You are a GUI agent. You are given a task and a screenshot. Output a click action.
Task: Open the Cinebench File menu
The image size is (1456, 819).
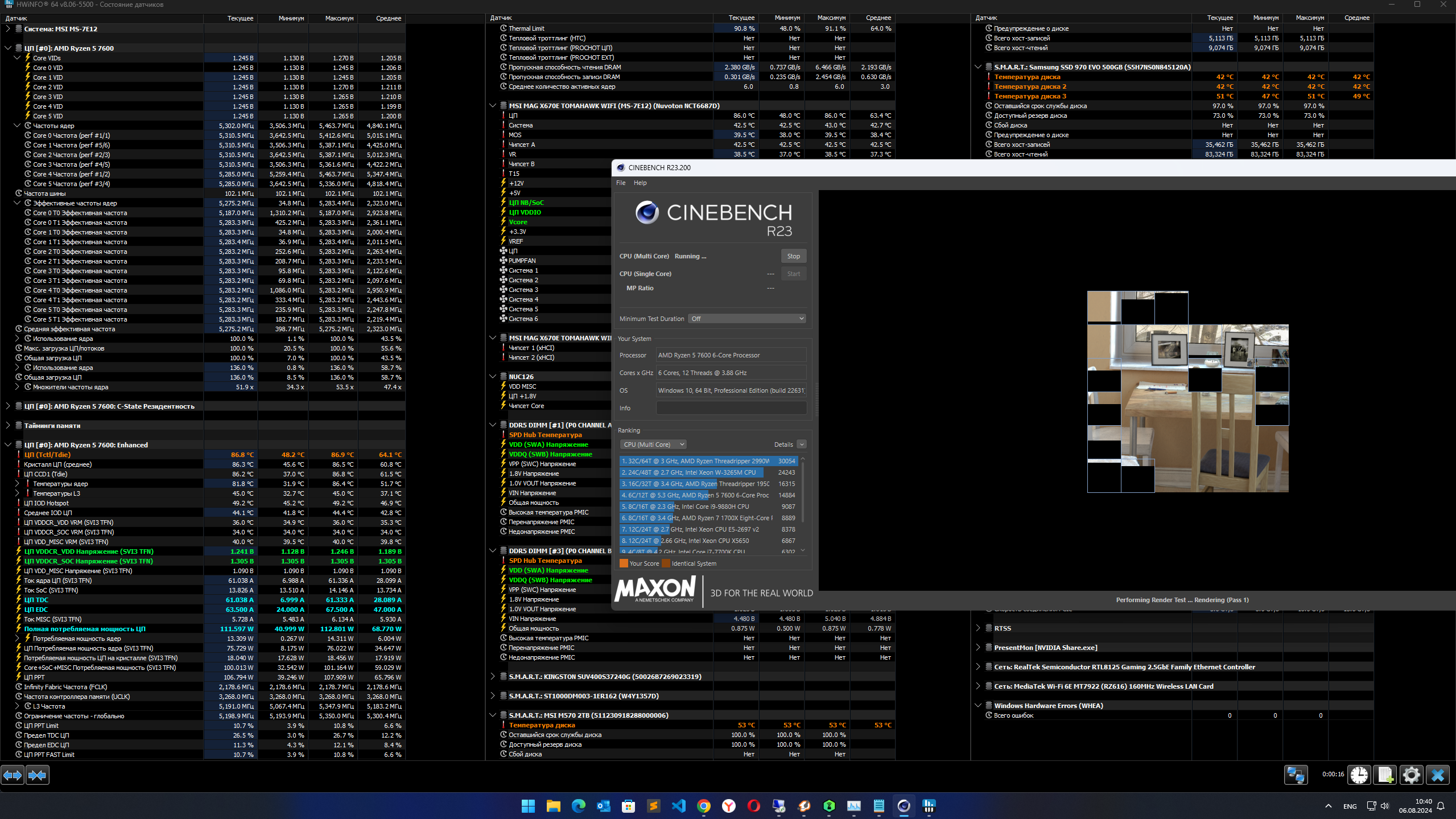click(620, 183)
